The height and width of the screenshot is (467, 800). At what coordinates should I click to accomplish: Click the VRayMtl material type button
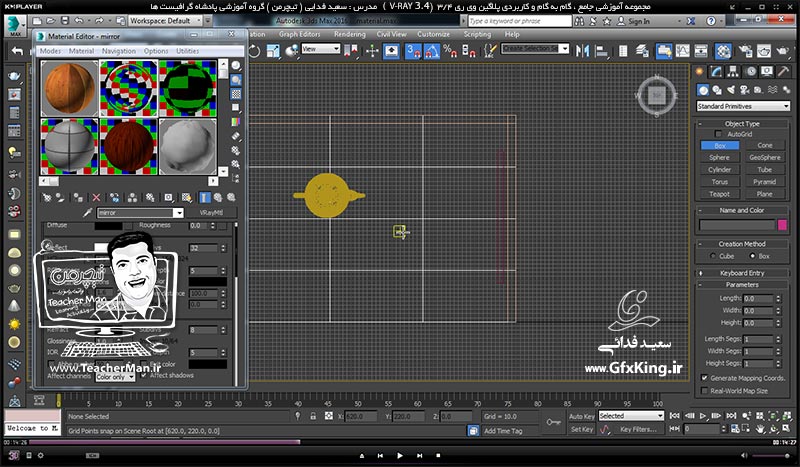click(211, 212)
